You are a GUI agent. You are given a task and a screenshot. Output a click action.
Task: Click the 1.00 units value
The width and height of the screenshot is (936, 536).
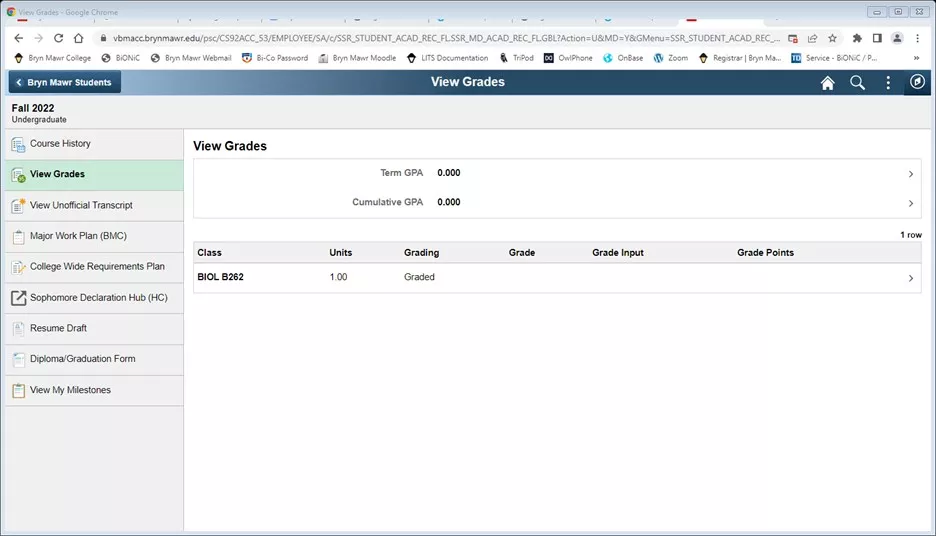point(338,277)
